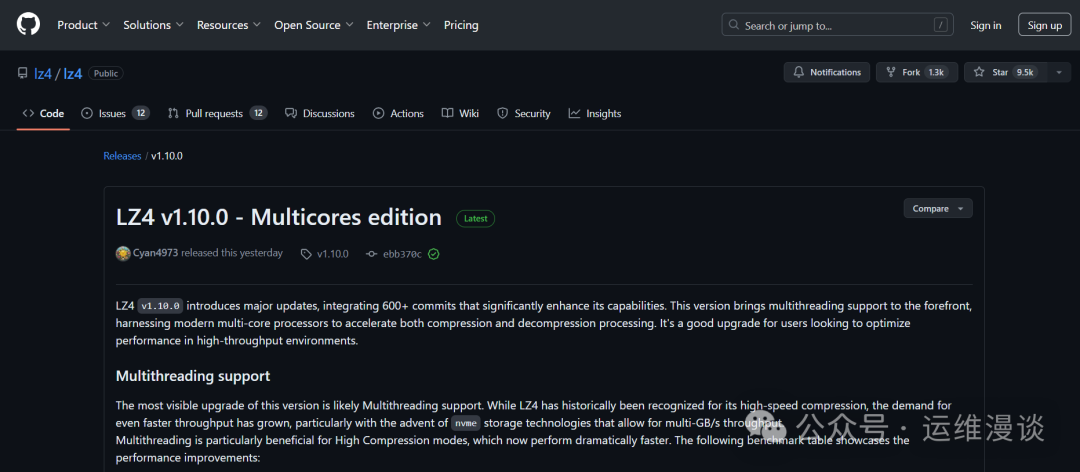Expand the Enterprise menu
1080x472 pixels.
point(398,25)
